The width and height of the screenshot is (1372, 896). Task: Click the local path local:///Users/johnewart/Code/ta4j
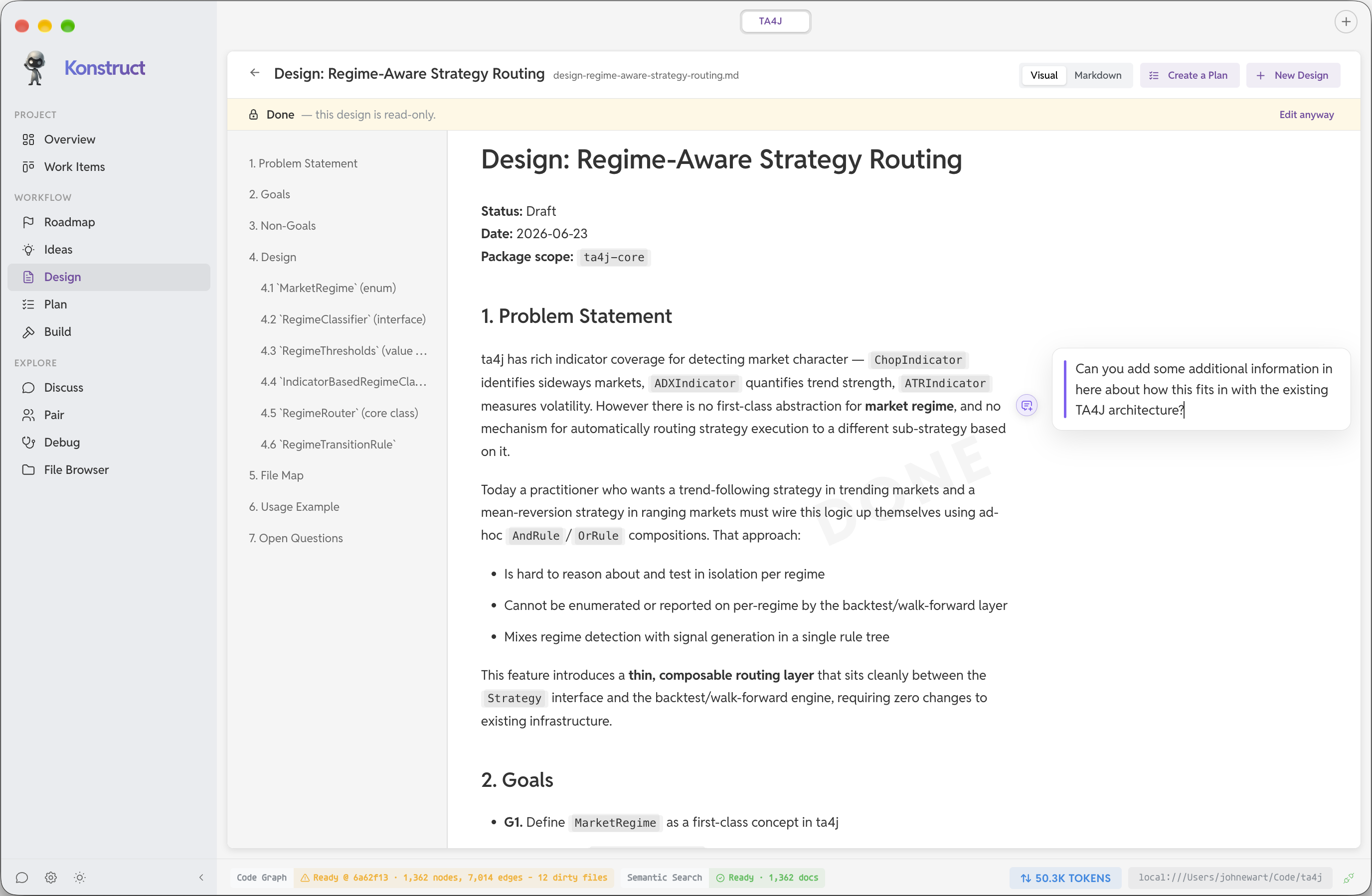(x=1229, y=877)
